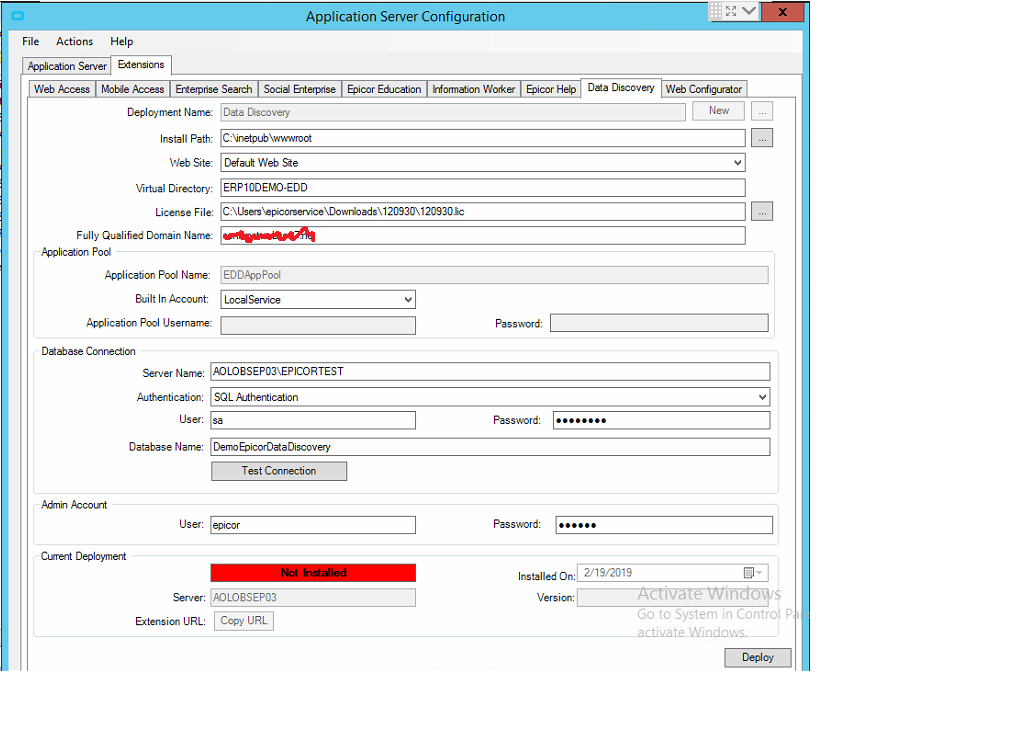Open the calendar icon in Installed On
Viewport: 1019px width, 734px height.
pyautogui.click(x=751, y=573)
